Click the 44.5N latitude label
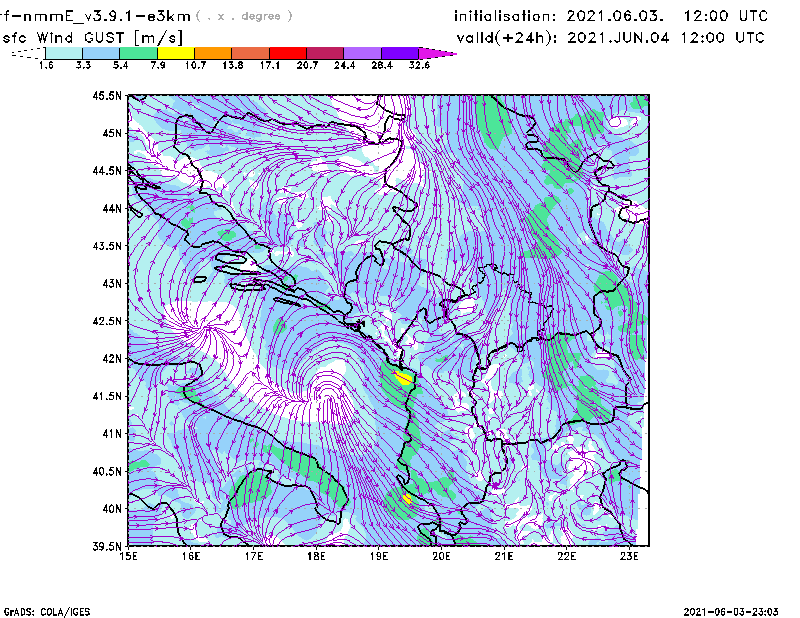This screenshot has height=618, width=800. 107,170
